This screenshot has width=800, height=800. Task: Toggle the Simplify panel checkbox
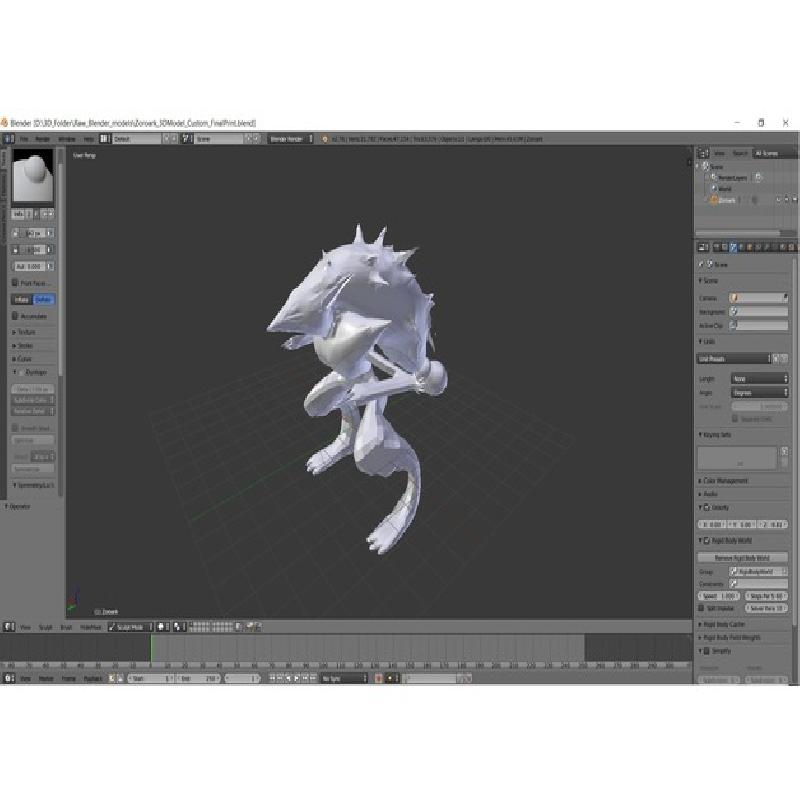tap(707, 651)
